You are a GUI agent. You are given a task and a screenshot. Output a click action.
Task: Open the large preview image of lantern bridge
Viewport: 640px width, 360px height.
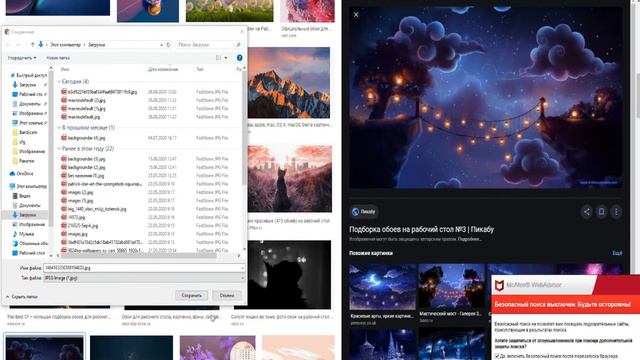click(x=486, y=98)
